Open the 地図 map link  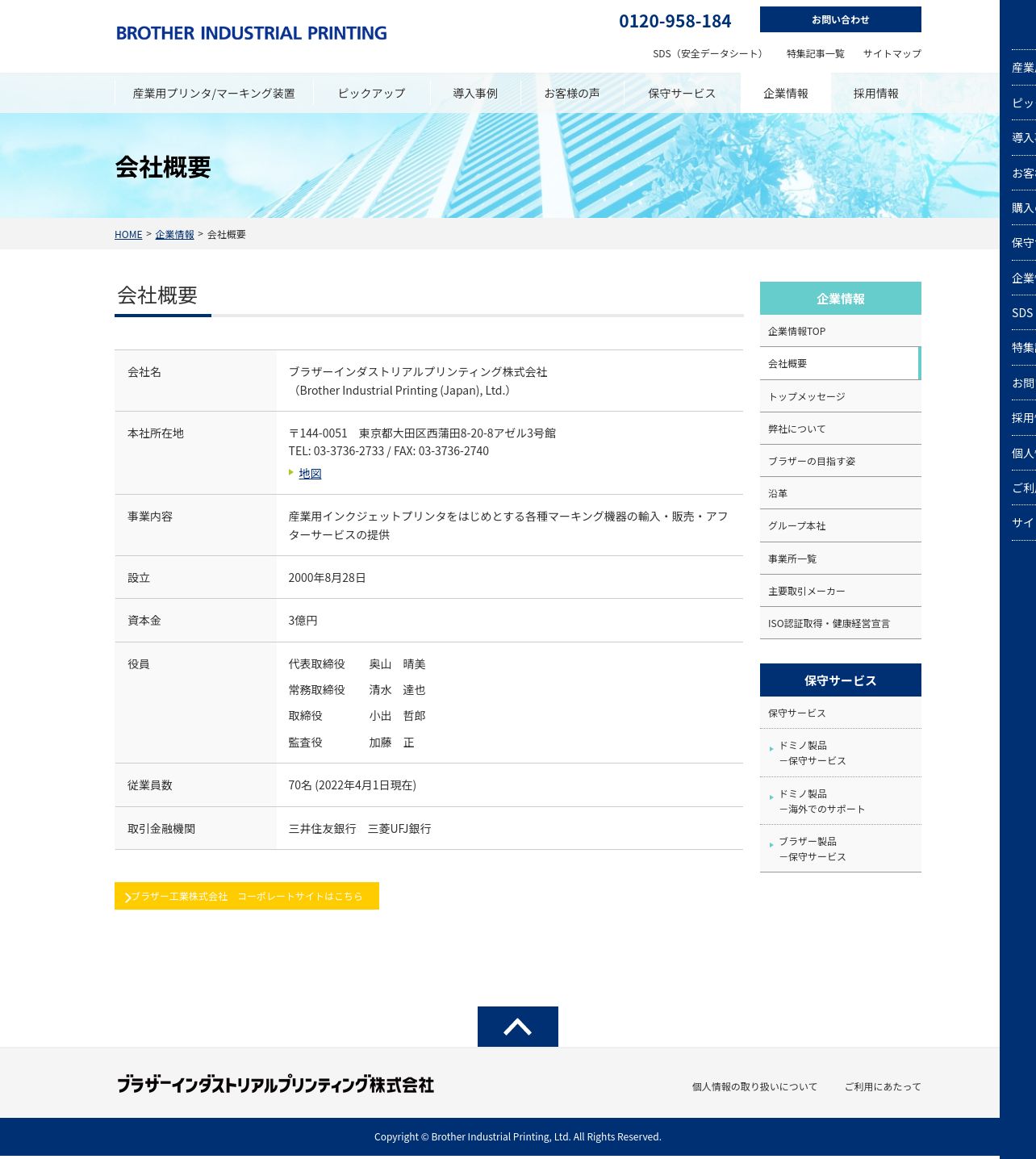pos(310,474)
